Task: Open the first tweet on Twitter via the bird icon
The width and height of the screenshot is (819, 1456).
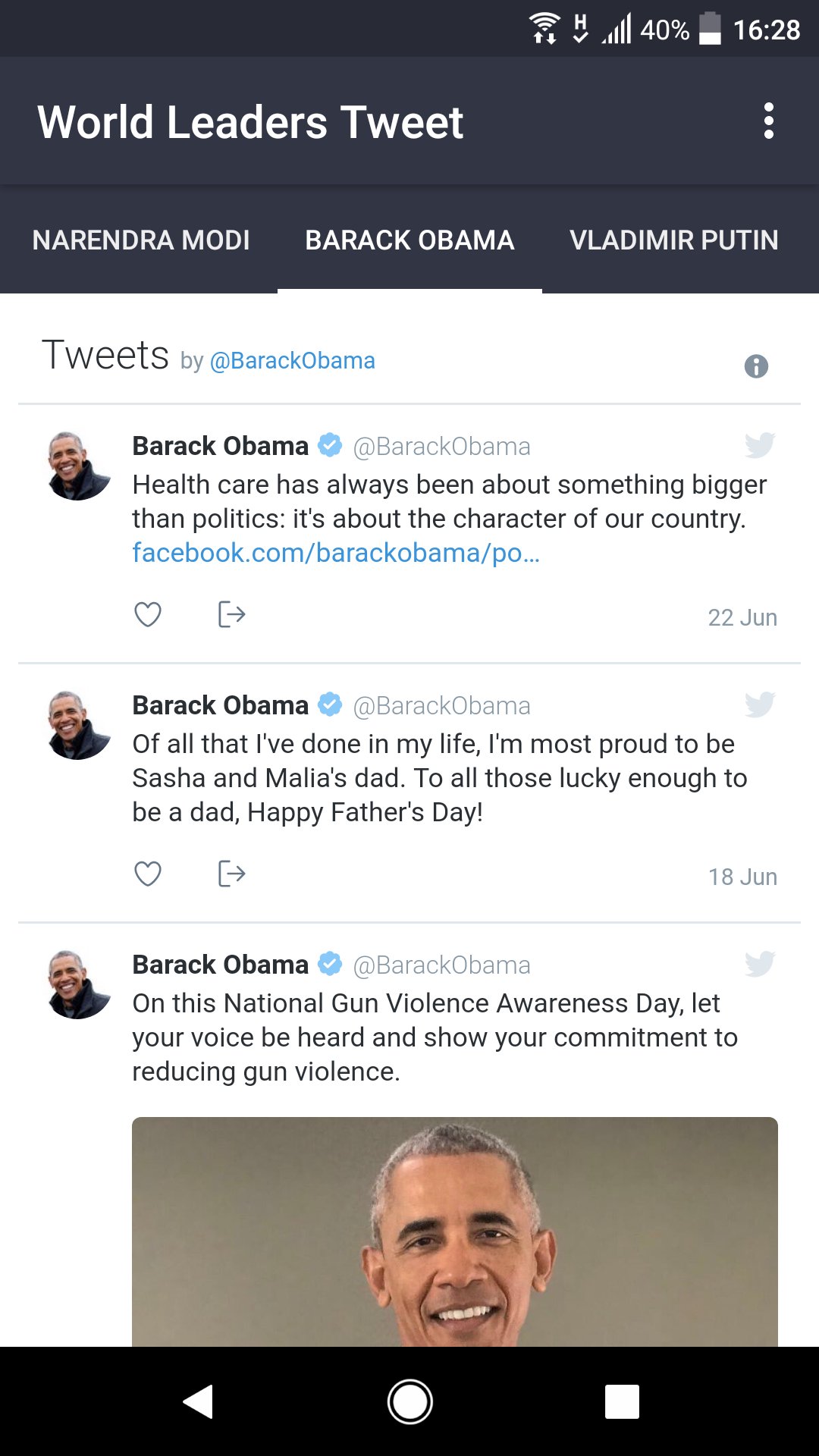Action: point(761,447)
